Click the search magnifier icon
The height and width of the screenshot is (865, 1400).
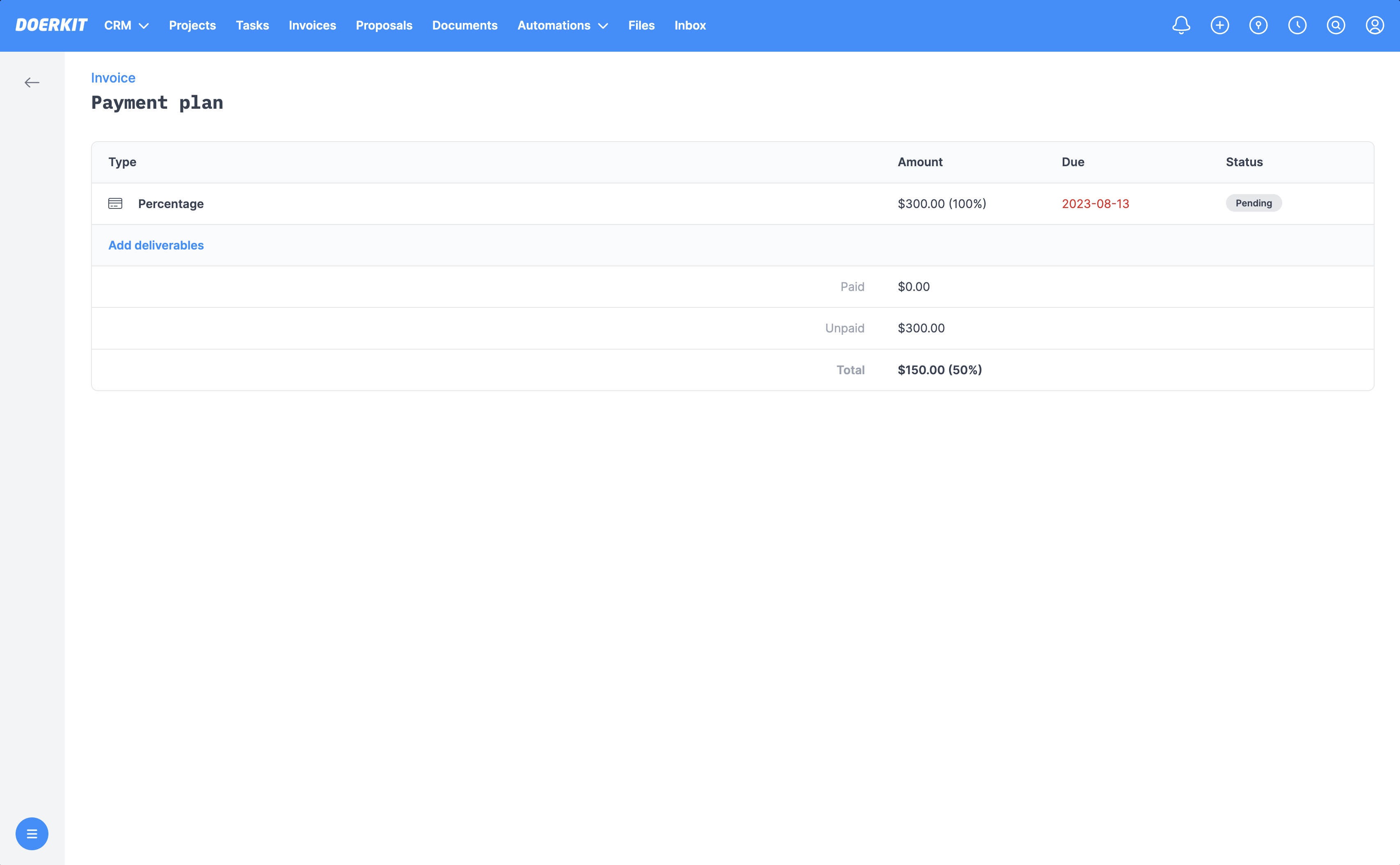point(1336,25)
